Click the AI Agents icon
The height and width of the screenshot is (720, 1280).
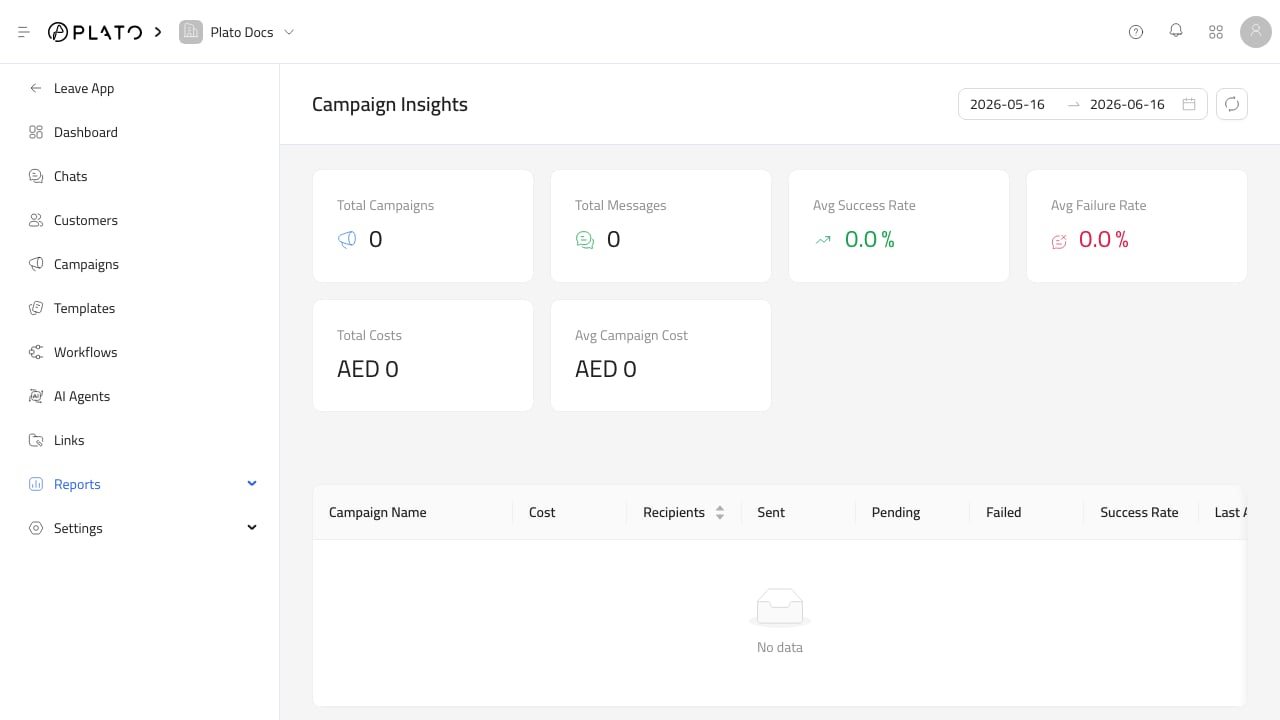(36, 396)
